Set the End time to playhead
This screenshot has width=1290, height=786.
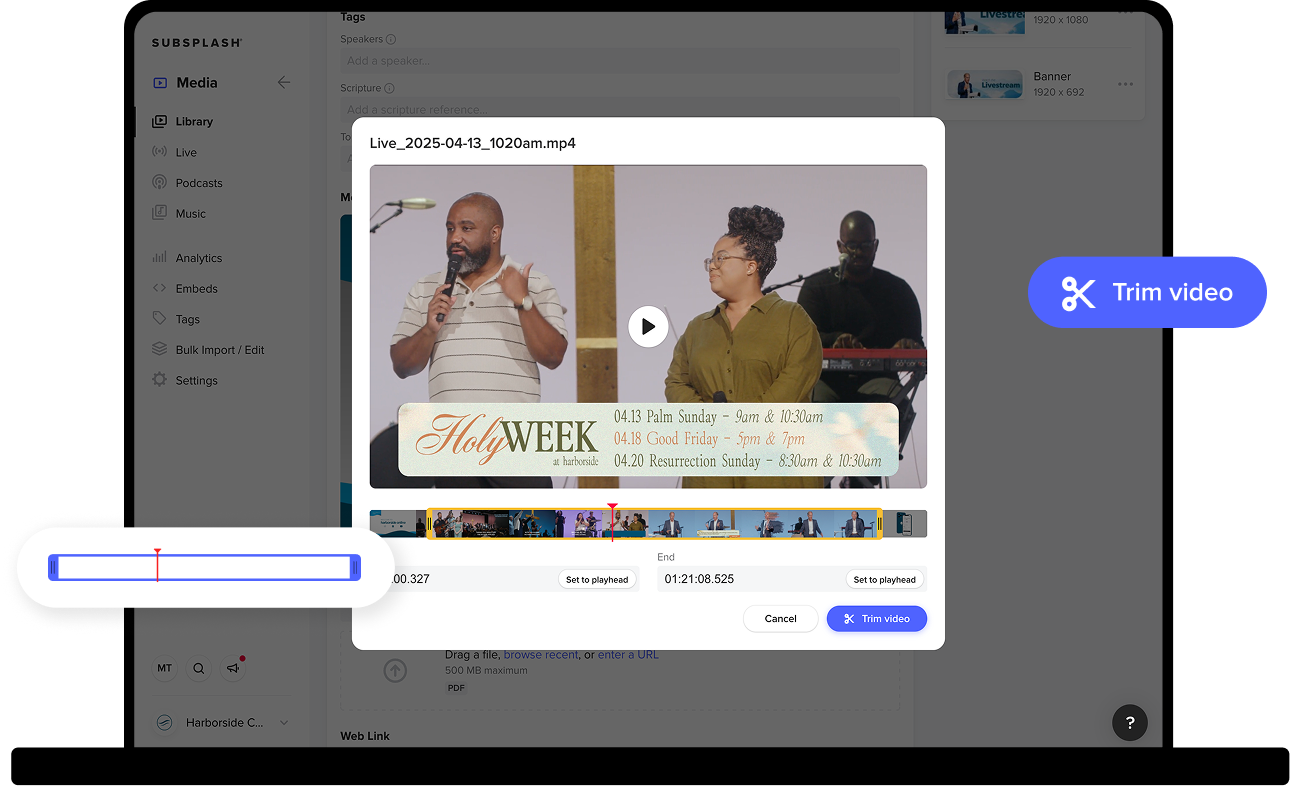tap(884, 579)
